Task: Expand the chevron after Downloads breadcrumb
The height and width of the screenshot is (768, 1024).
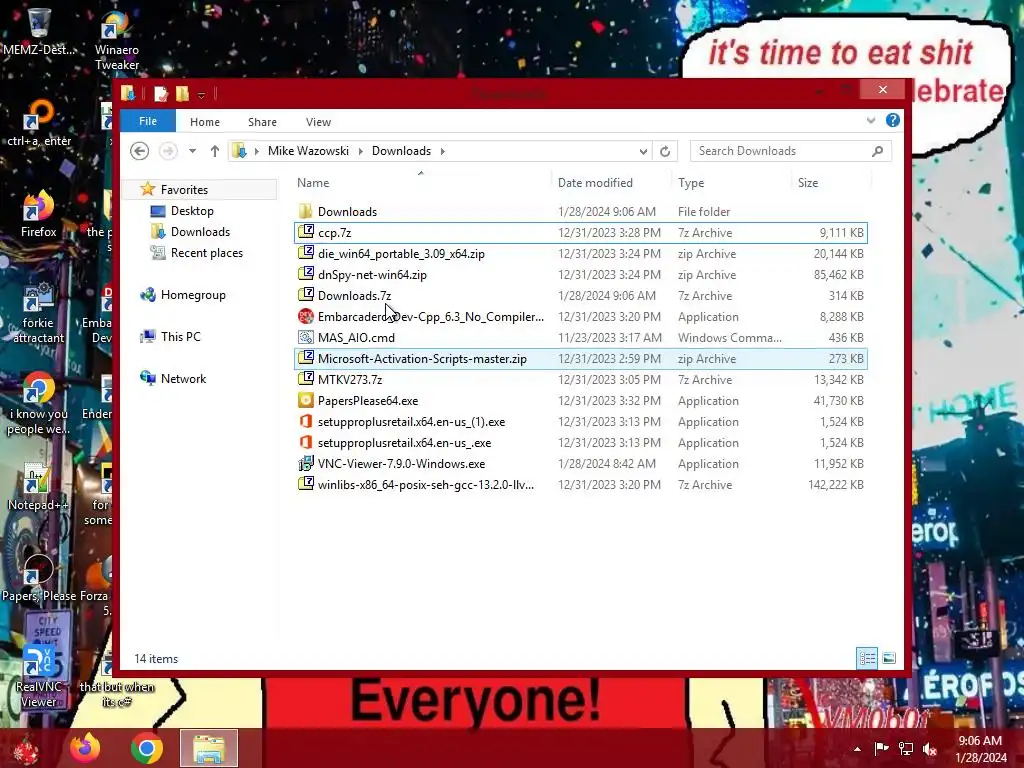Action: tap(443, 151)
